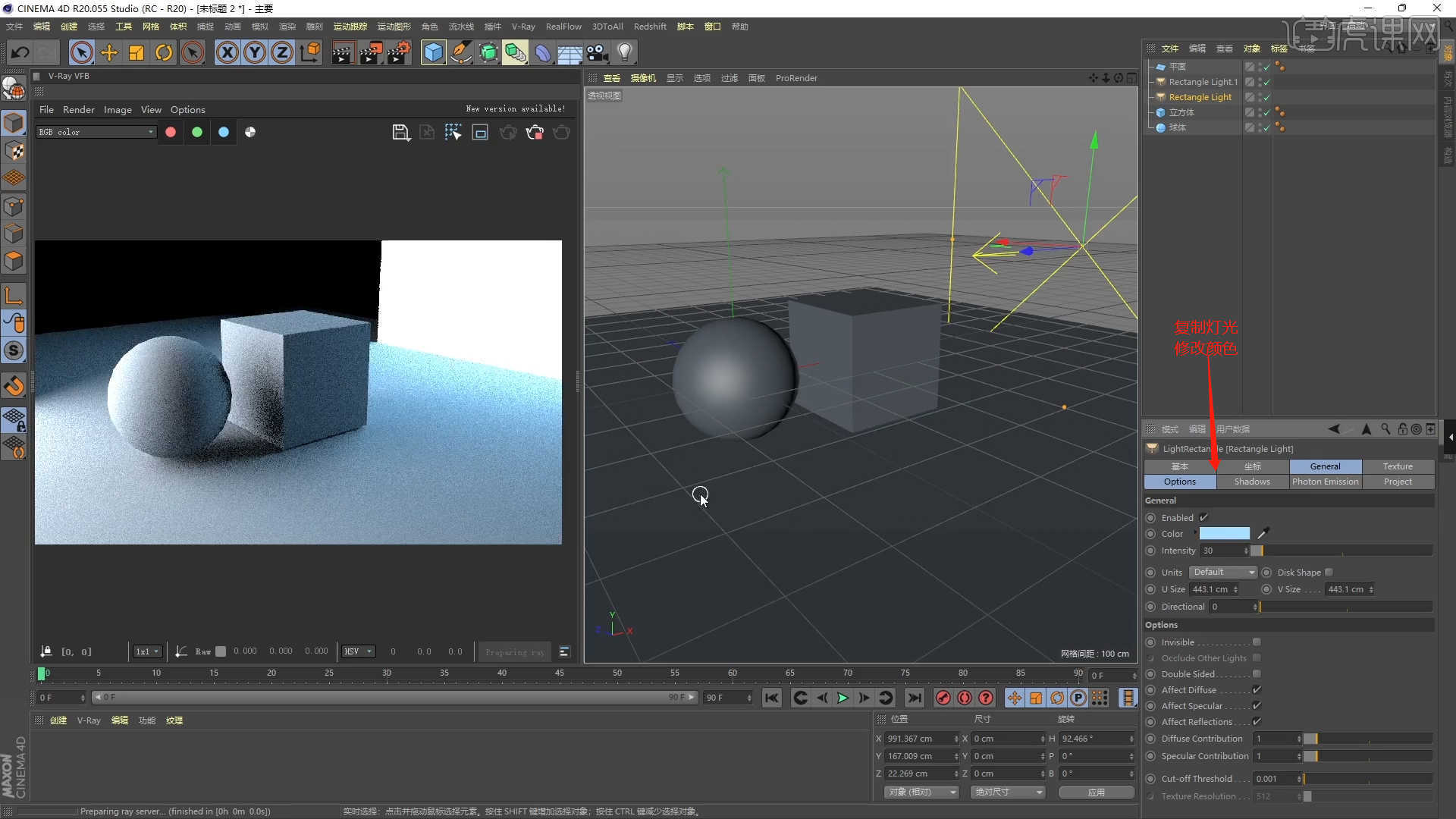Viewport: 1456px width, 819px height.
Task: Toggle blue channel in VFB
Action: 224,132
